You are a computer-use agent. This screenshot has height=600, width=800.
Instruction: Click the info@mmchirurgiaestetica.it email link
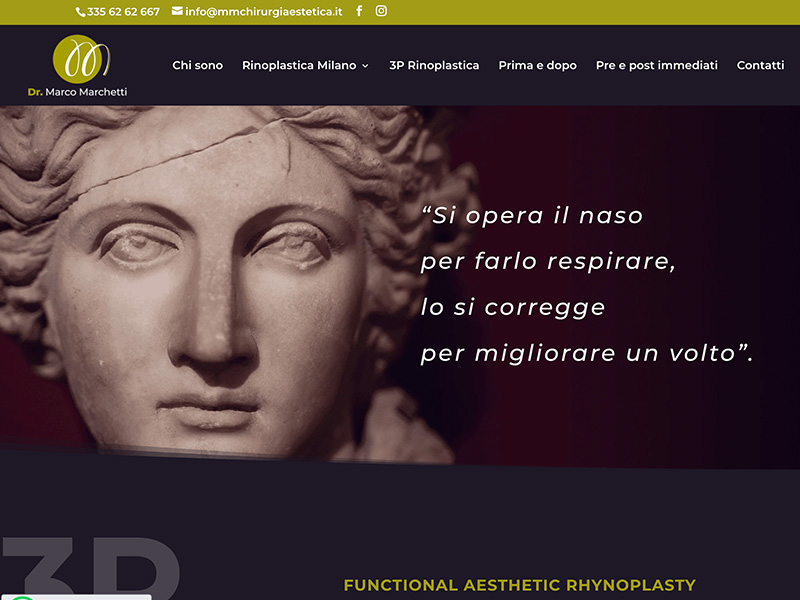[x=264, y=12]
